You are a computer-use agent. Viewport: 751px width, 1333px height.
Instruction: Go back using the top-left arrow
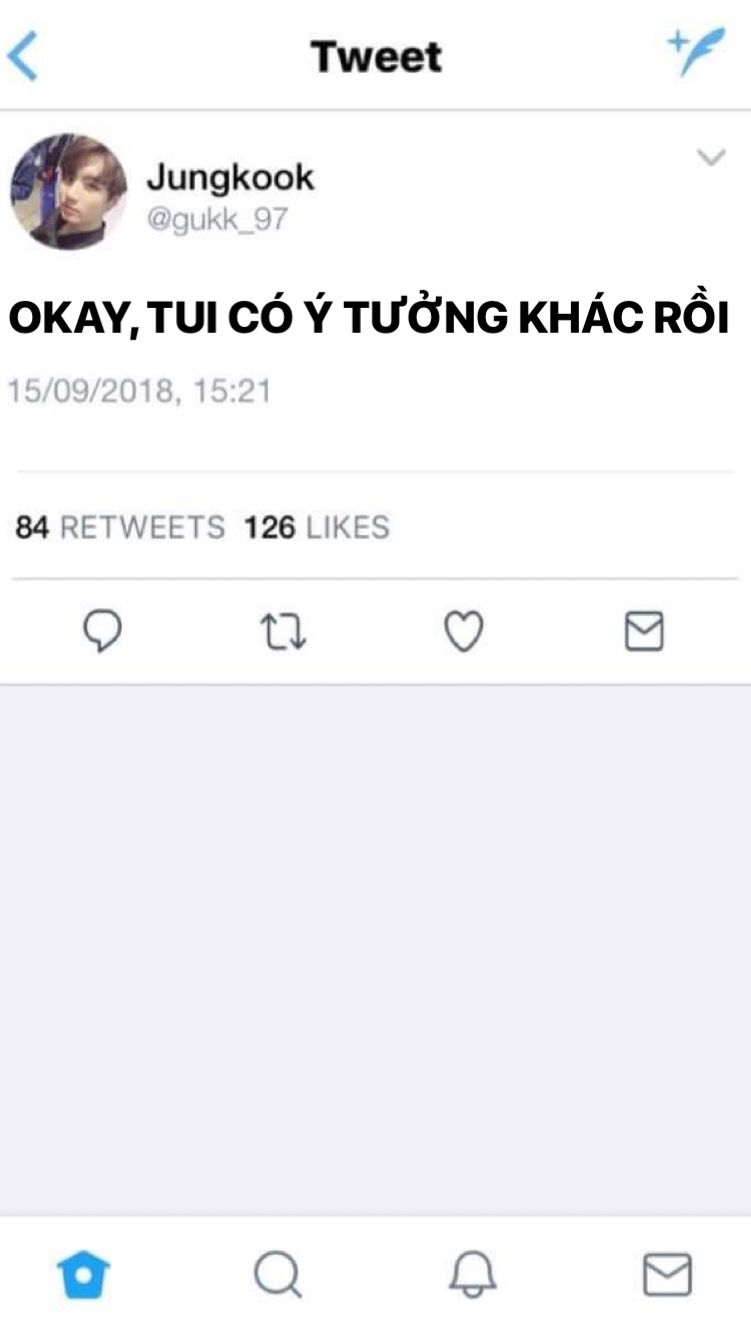tap(22, 56)
